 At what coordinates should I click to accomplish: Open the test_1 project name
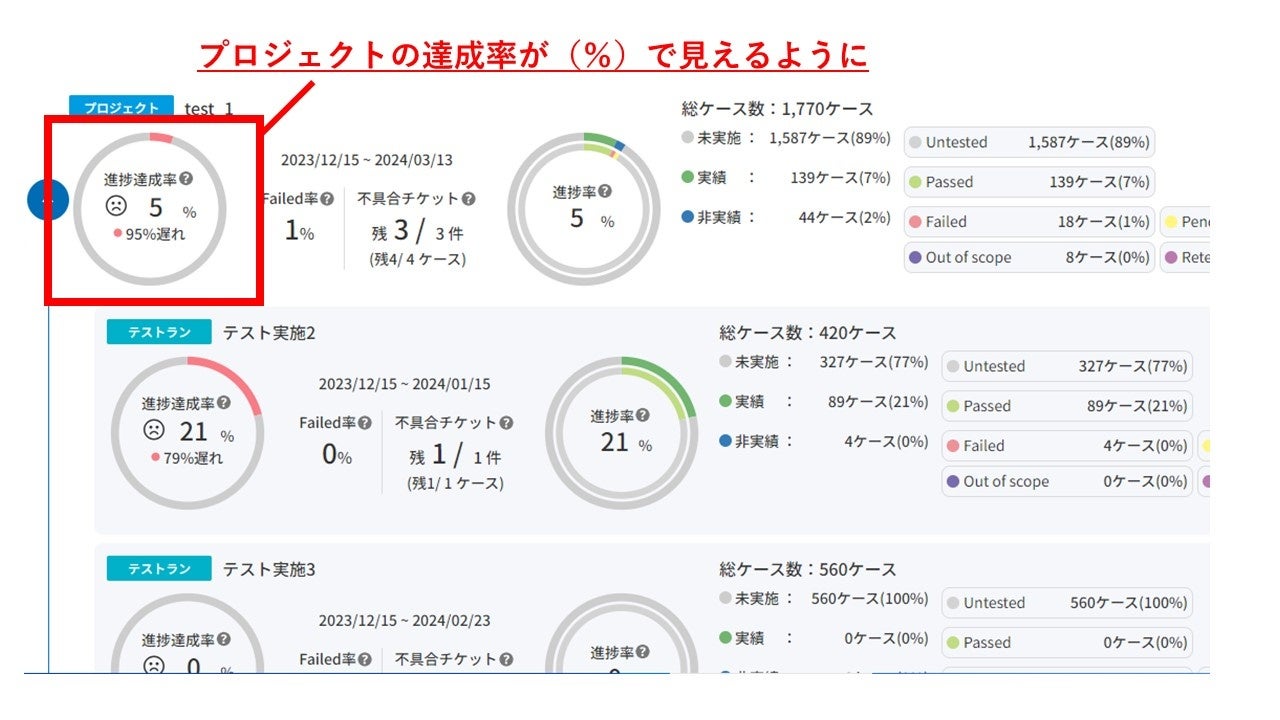pyautogui.click(x=208, y=108)
